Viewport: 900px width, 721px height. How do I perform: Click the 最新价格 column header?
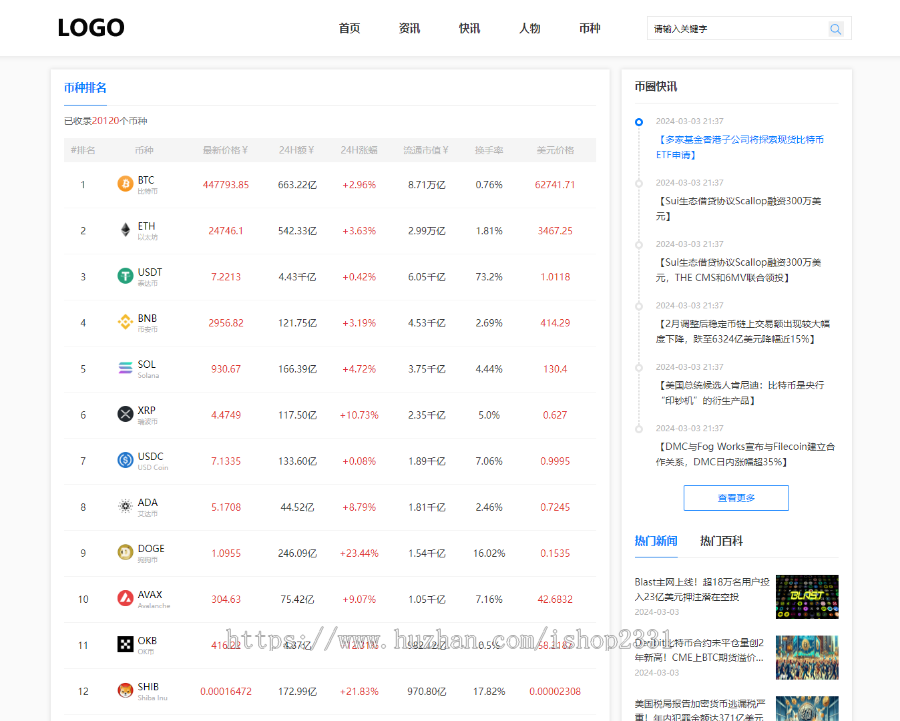point(225,150)
